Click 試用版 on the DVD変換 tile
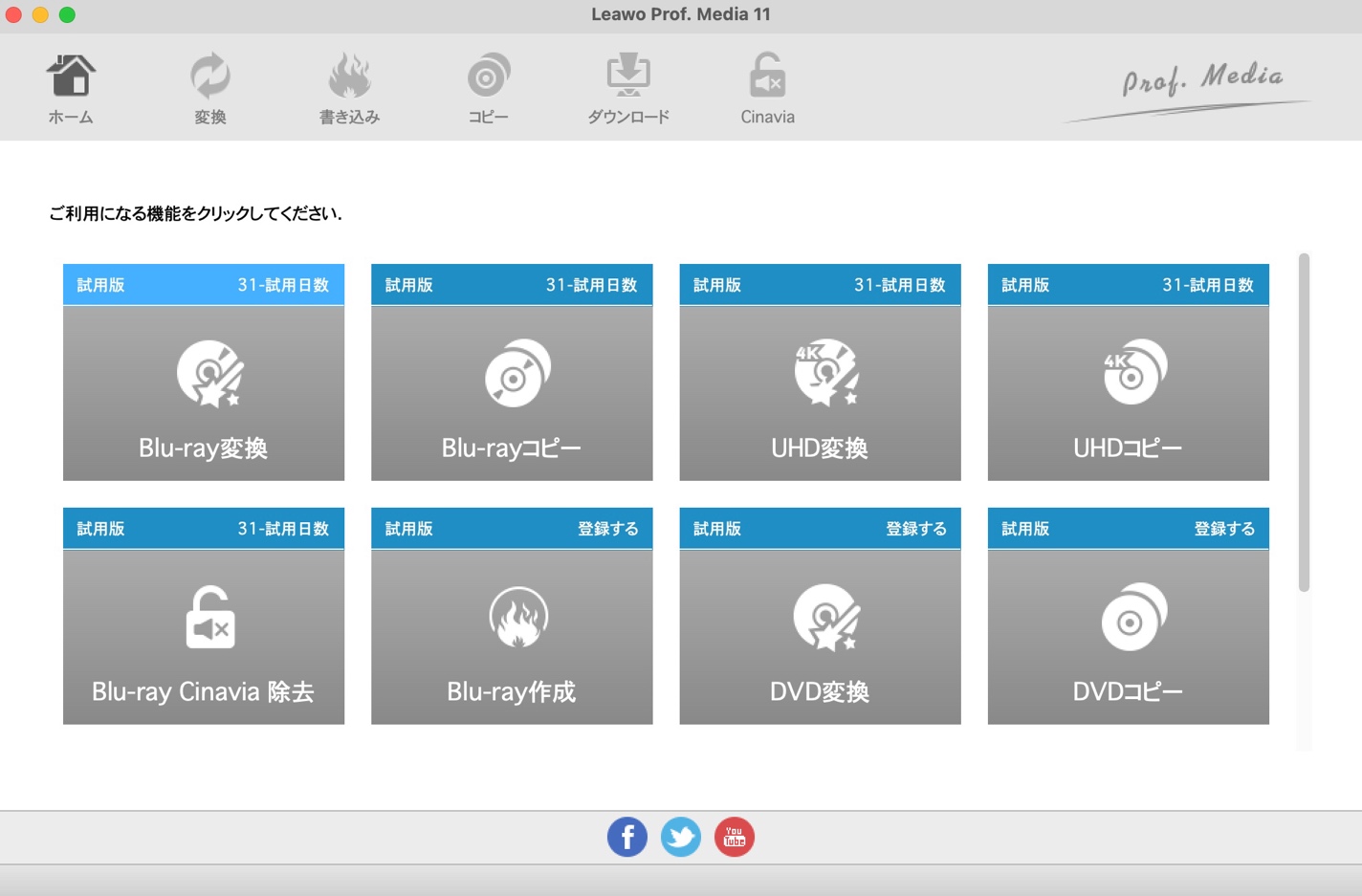 coord(717,529)
